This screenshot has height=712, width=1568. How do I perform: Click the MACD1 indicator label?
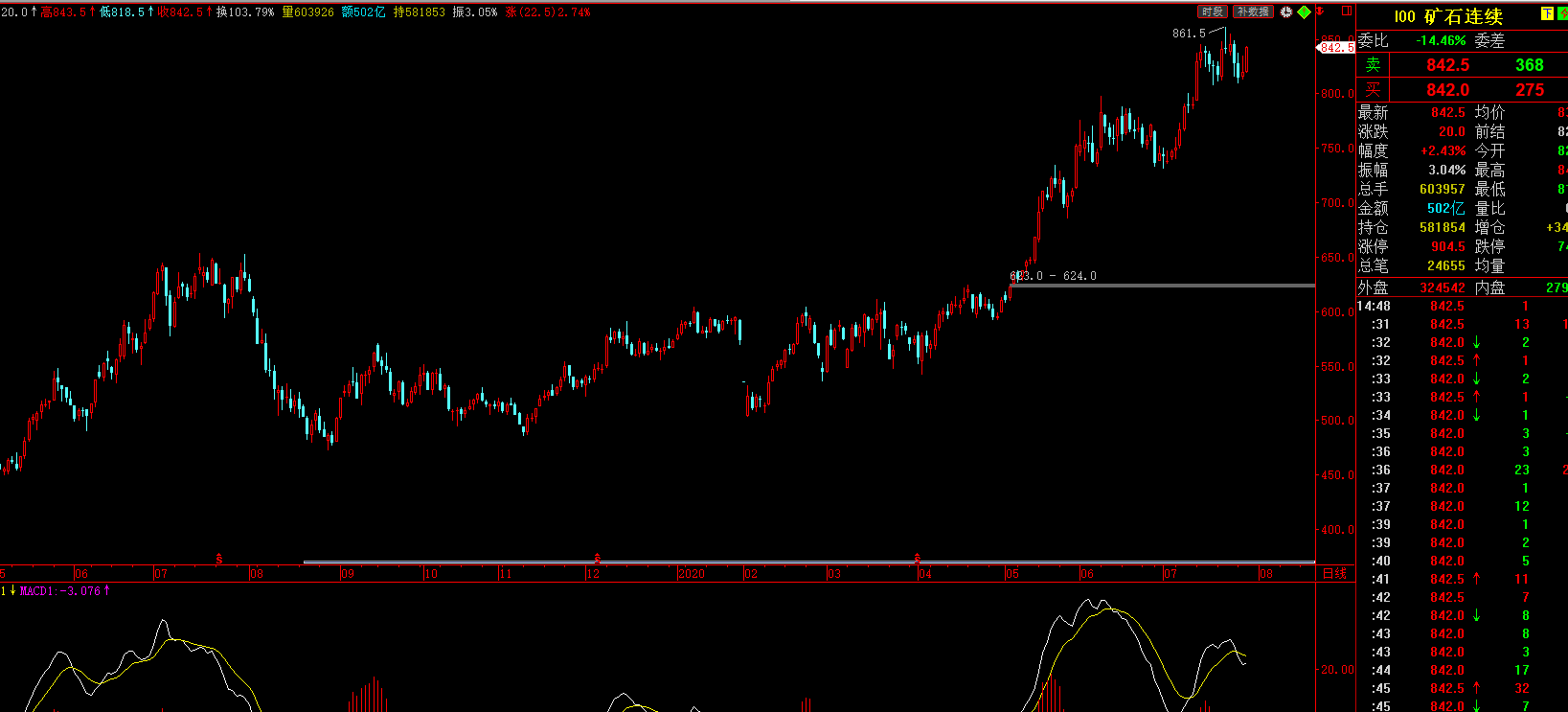(59, 591)
